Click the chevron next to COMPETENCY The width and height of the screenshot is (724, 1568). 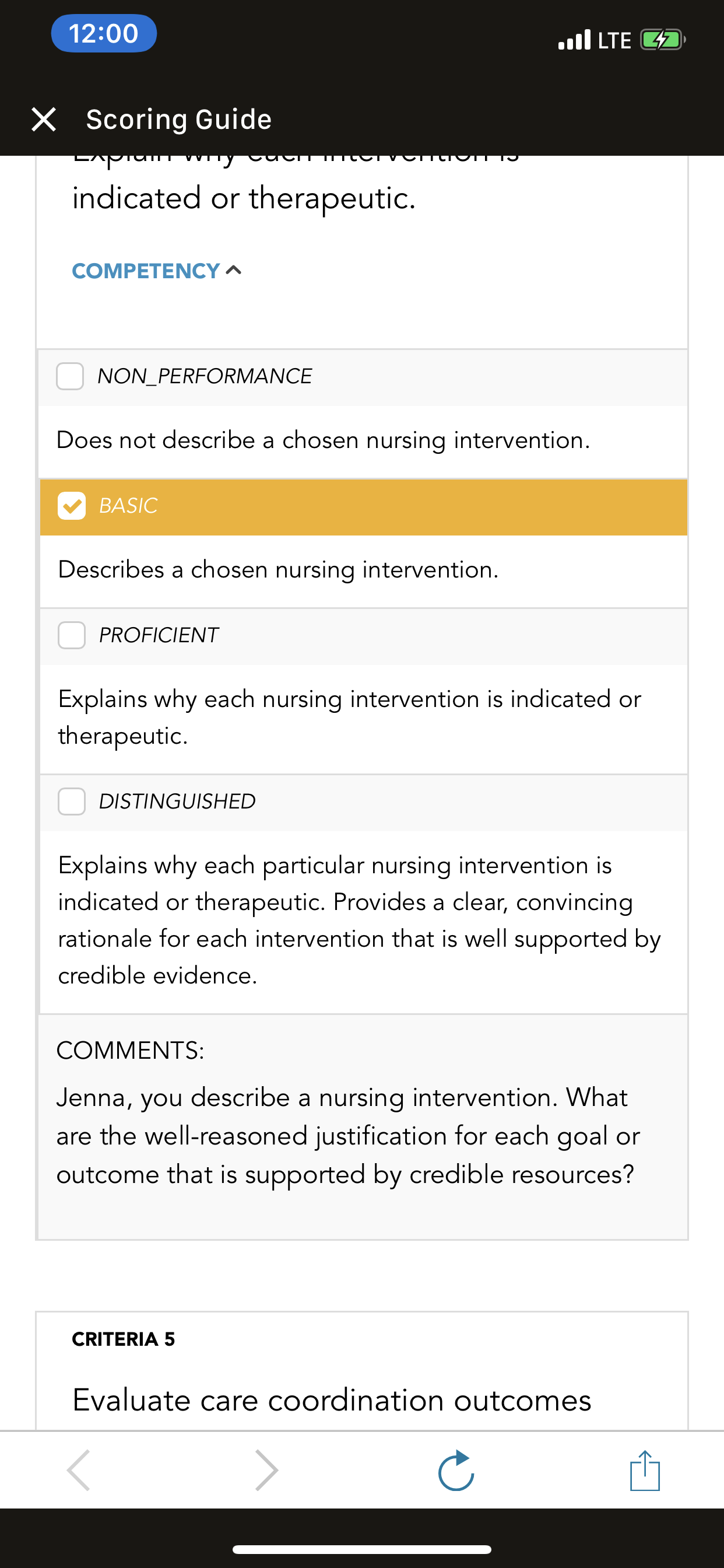[x=234, y=270]
